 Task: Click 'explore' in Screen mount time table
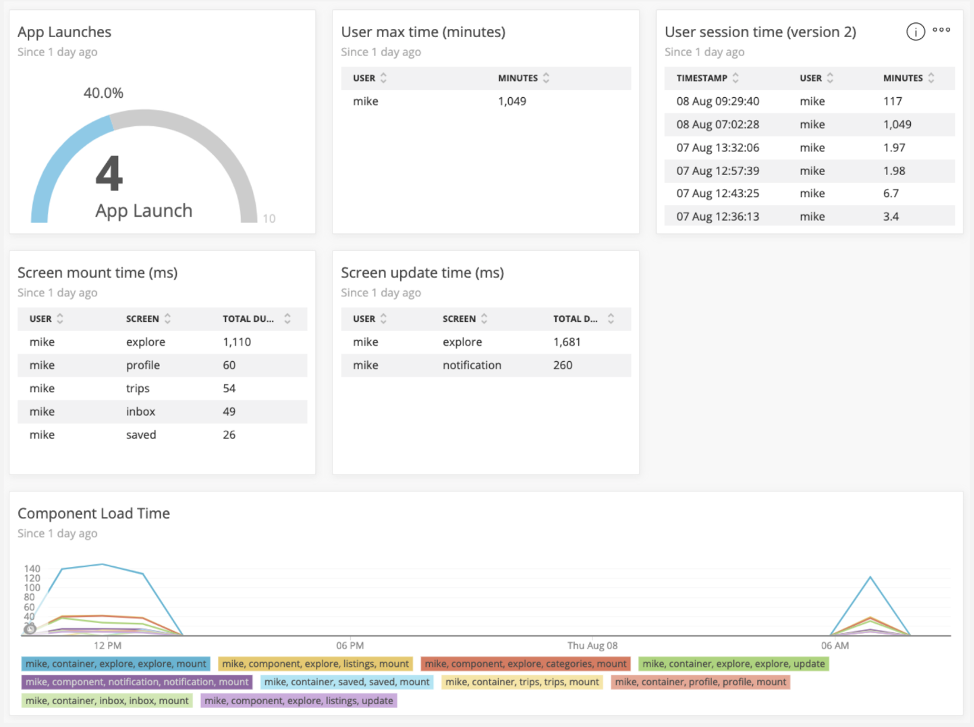point(145,342)
